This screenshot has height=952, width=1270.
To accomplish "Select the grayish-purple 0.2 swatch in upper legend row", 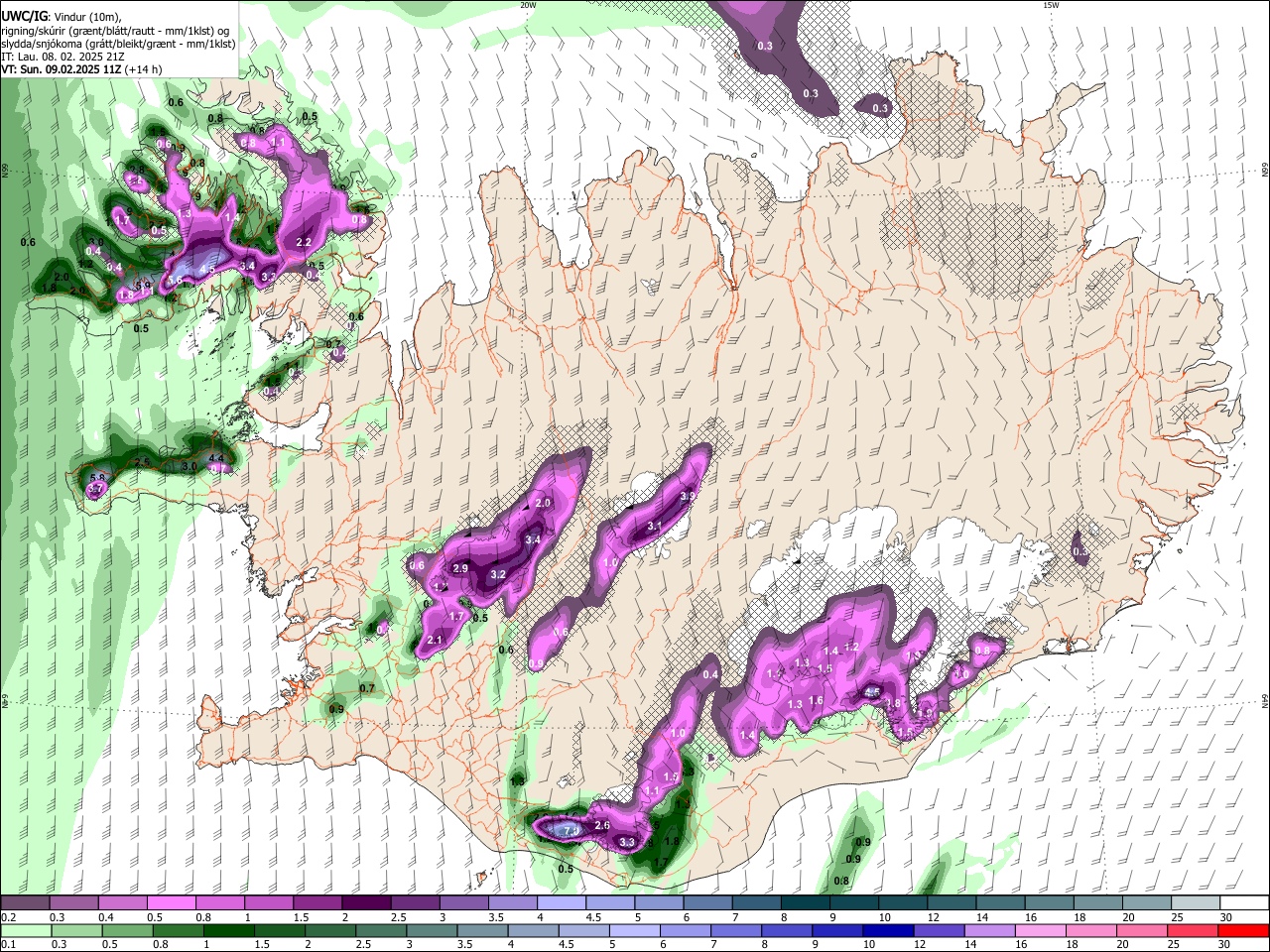I will click(24, 903).
